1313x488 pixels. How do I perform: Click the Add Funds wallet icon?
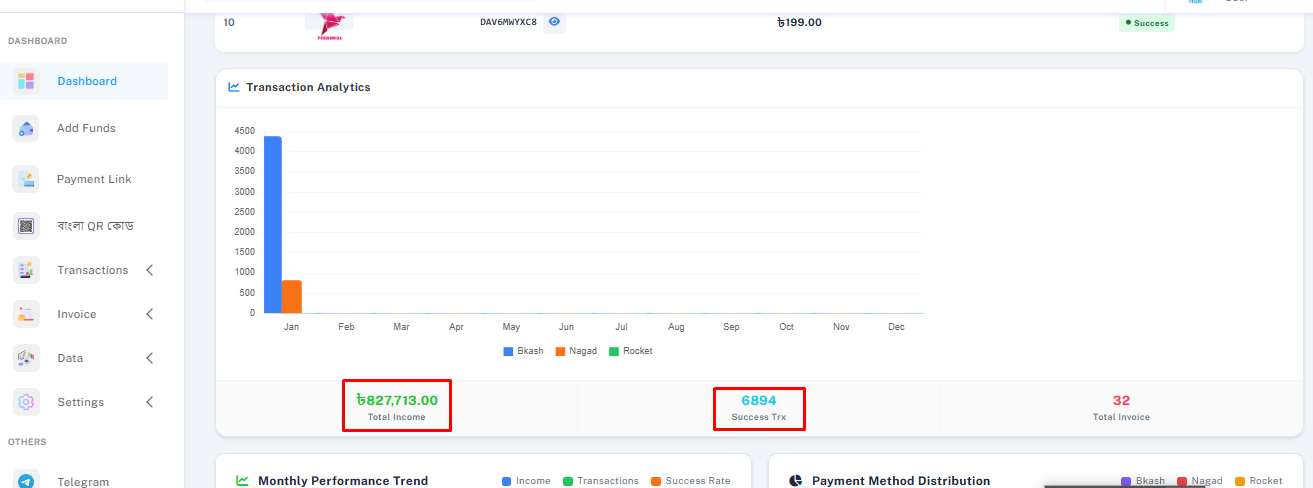coord(26,128)
